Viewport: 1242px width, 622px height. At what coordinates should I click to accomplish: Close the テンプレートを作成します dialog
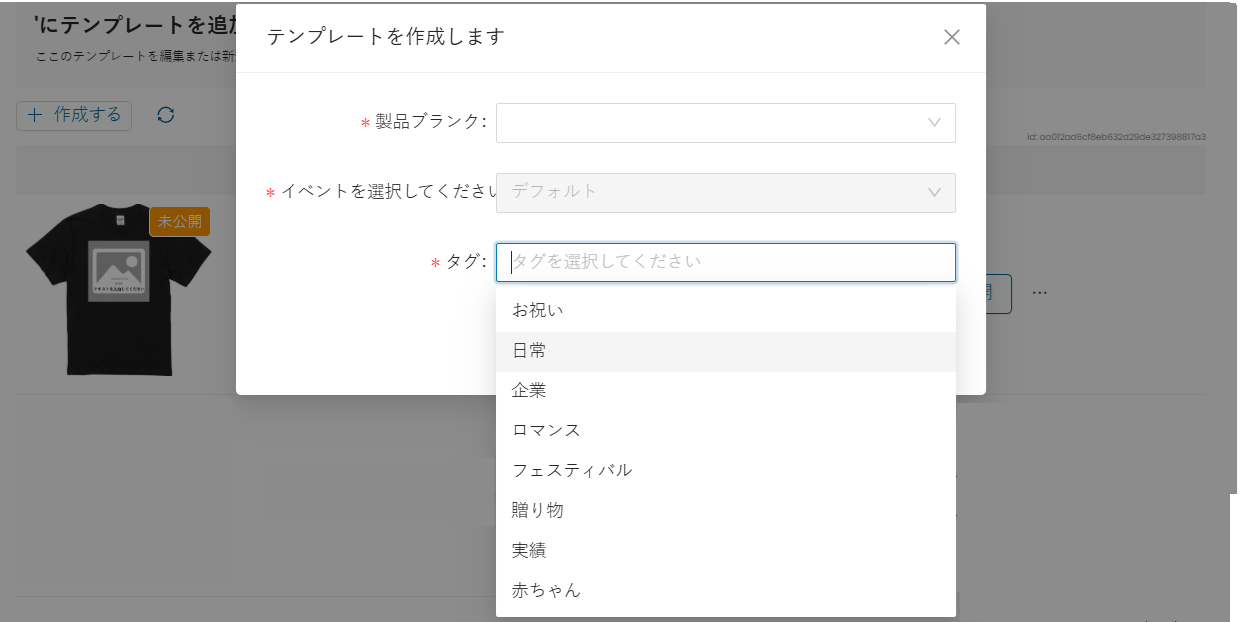(951, 37)
